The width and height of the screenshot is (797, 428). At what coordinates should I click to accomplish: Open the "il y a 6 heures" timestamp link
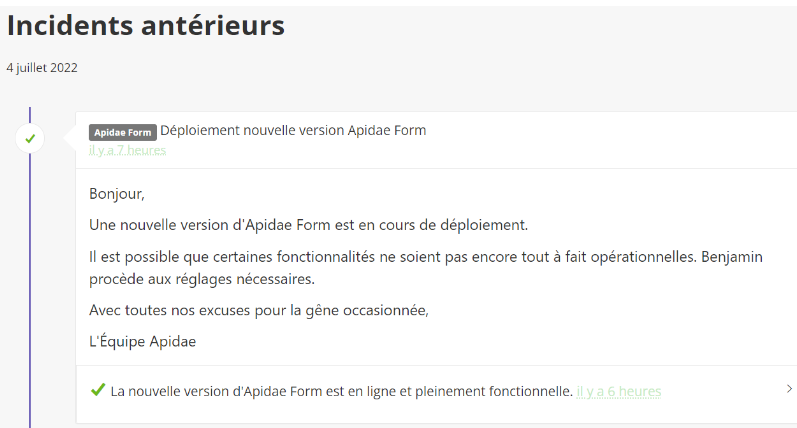click(x=619, y=391)
